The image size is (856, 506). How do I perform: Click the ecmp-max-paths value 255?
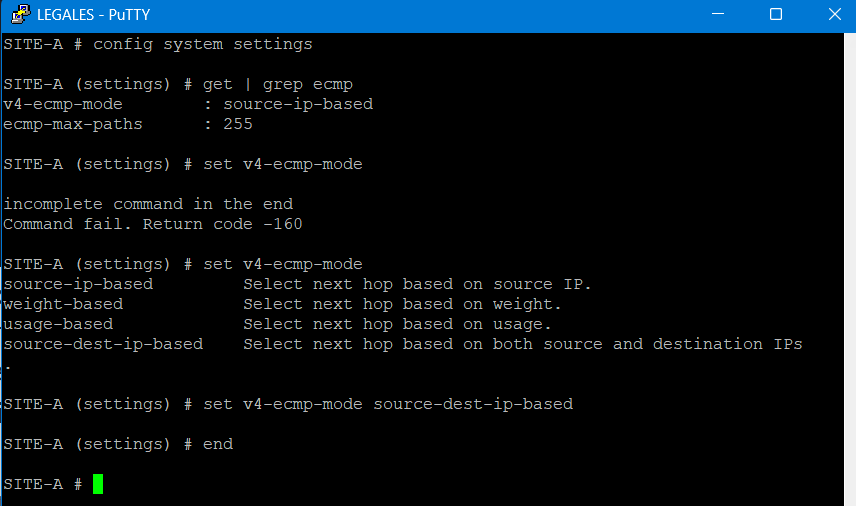[238, 124]
